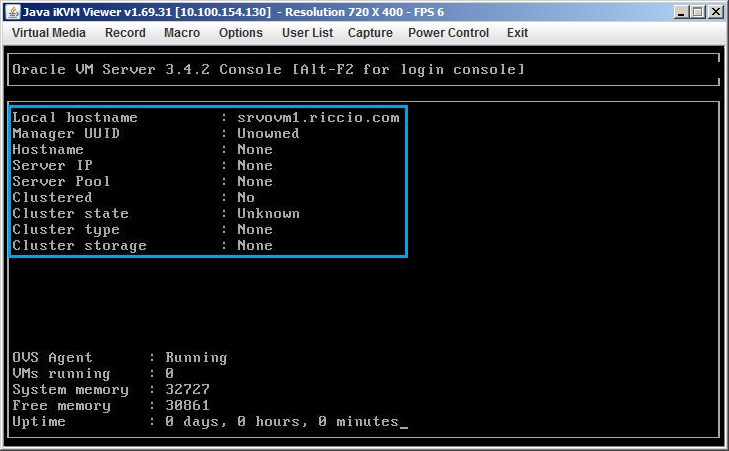Click the 'Manager UUID' label
The width and height of the screenshot is (729, 451).
66,133
